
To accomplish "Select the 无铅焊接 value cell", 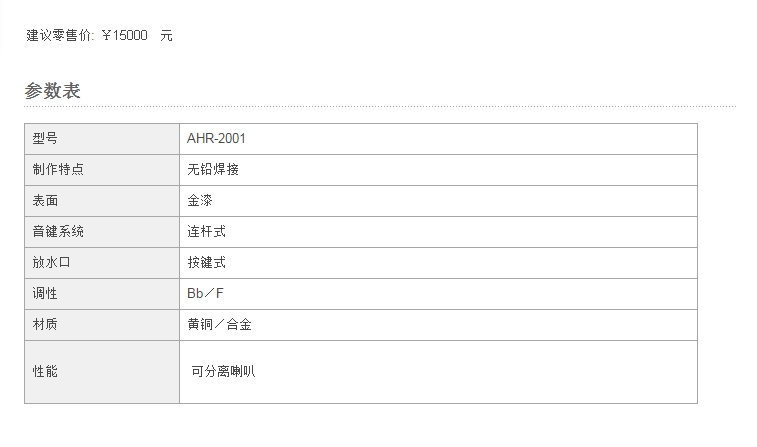I will coord(438,170).
